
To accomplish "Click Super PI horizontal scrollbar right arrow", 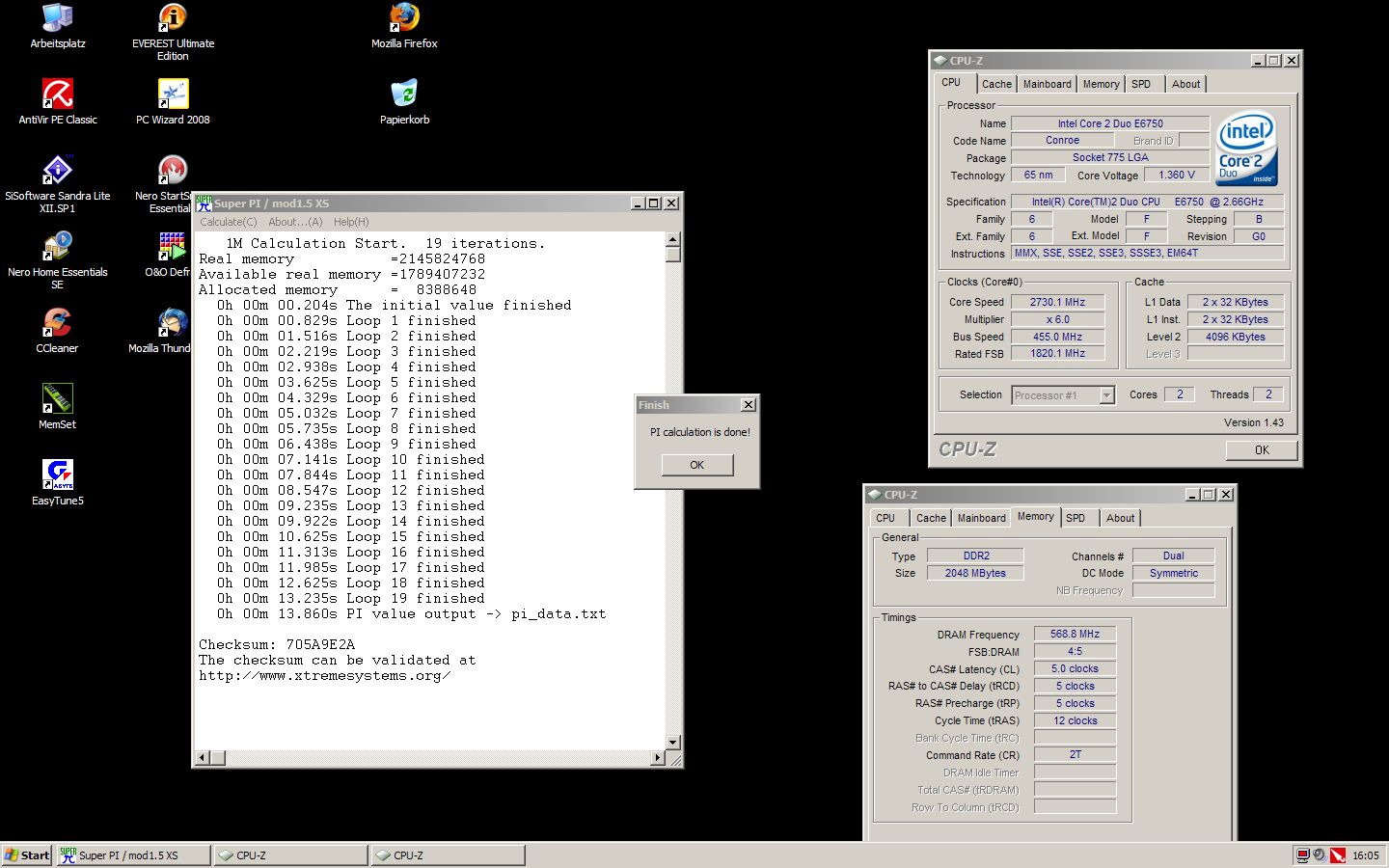I will (658, 758).
